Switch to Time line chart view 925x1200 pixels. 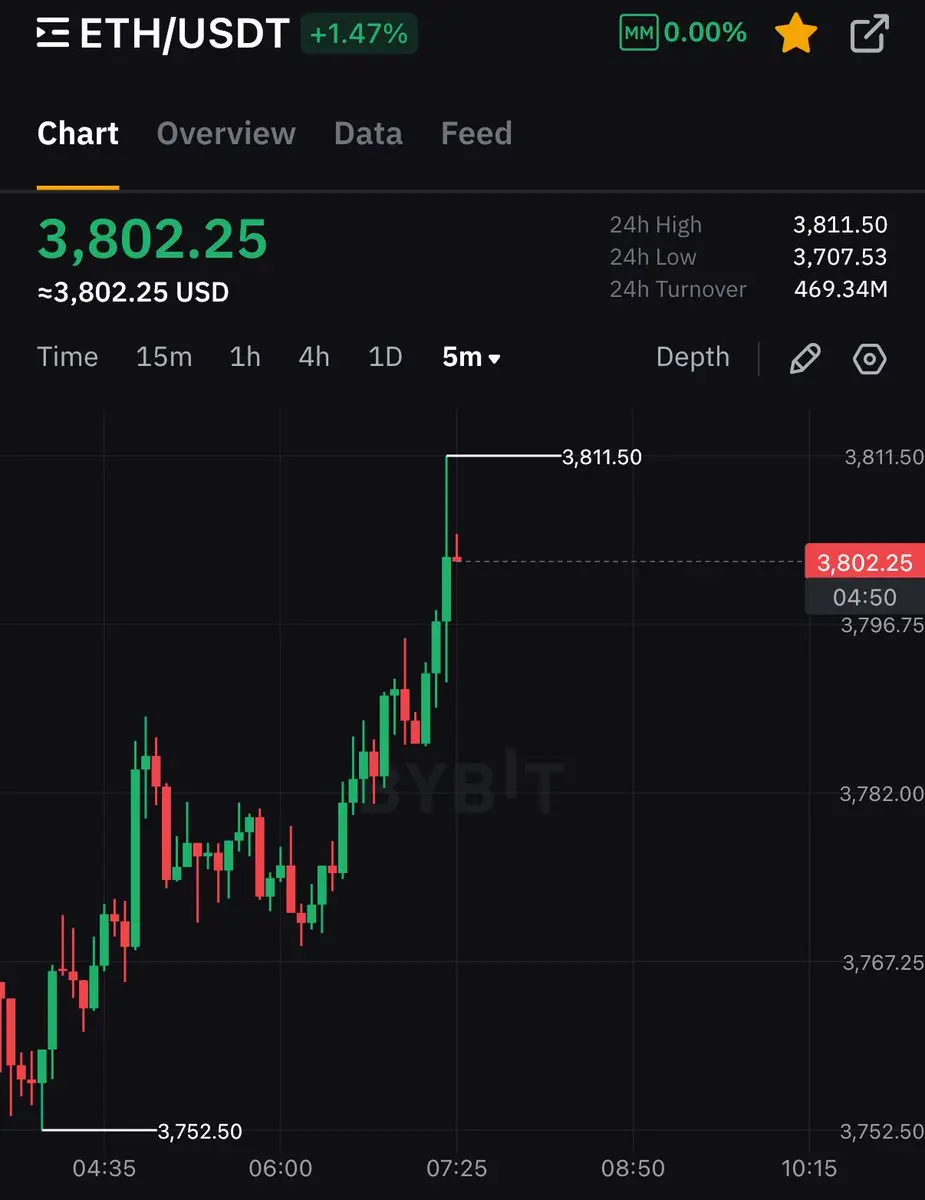(x=68, y=357)
